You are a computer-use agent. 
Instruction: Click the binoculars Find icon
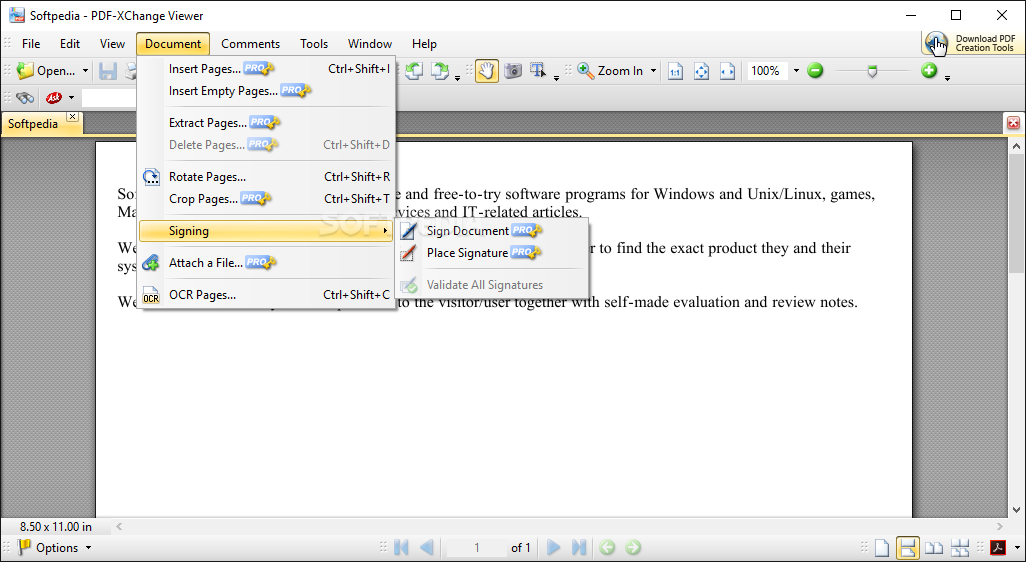click(25, 98)
